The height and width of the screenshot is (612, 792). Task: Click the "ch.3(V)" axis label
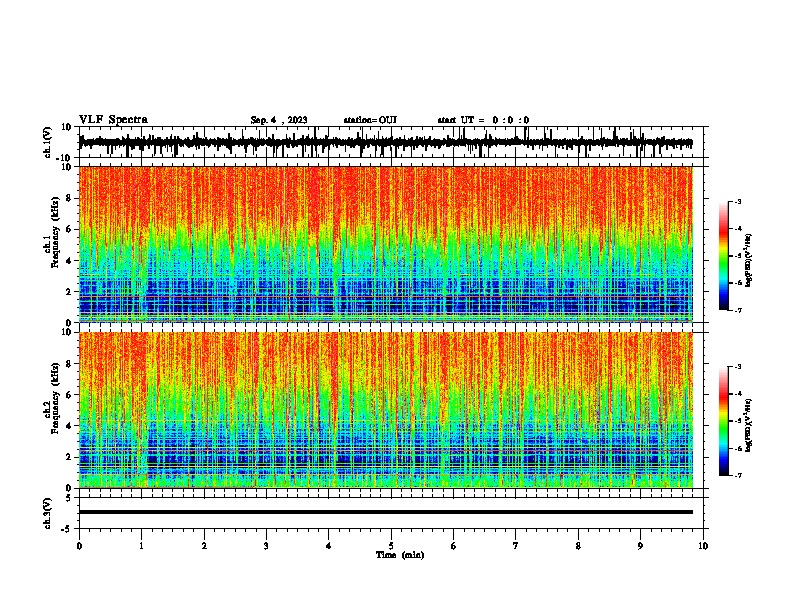tap(48, 513)
